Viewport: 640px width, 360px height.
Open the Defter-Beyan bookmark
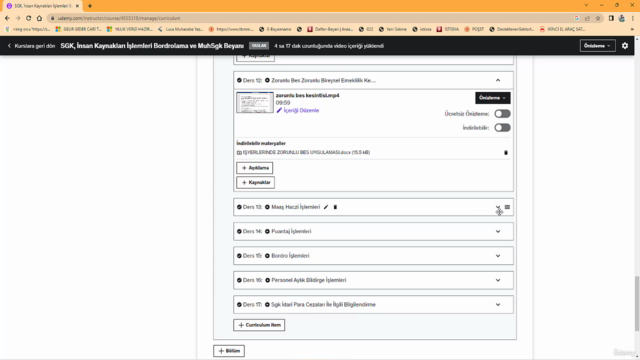330,29
